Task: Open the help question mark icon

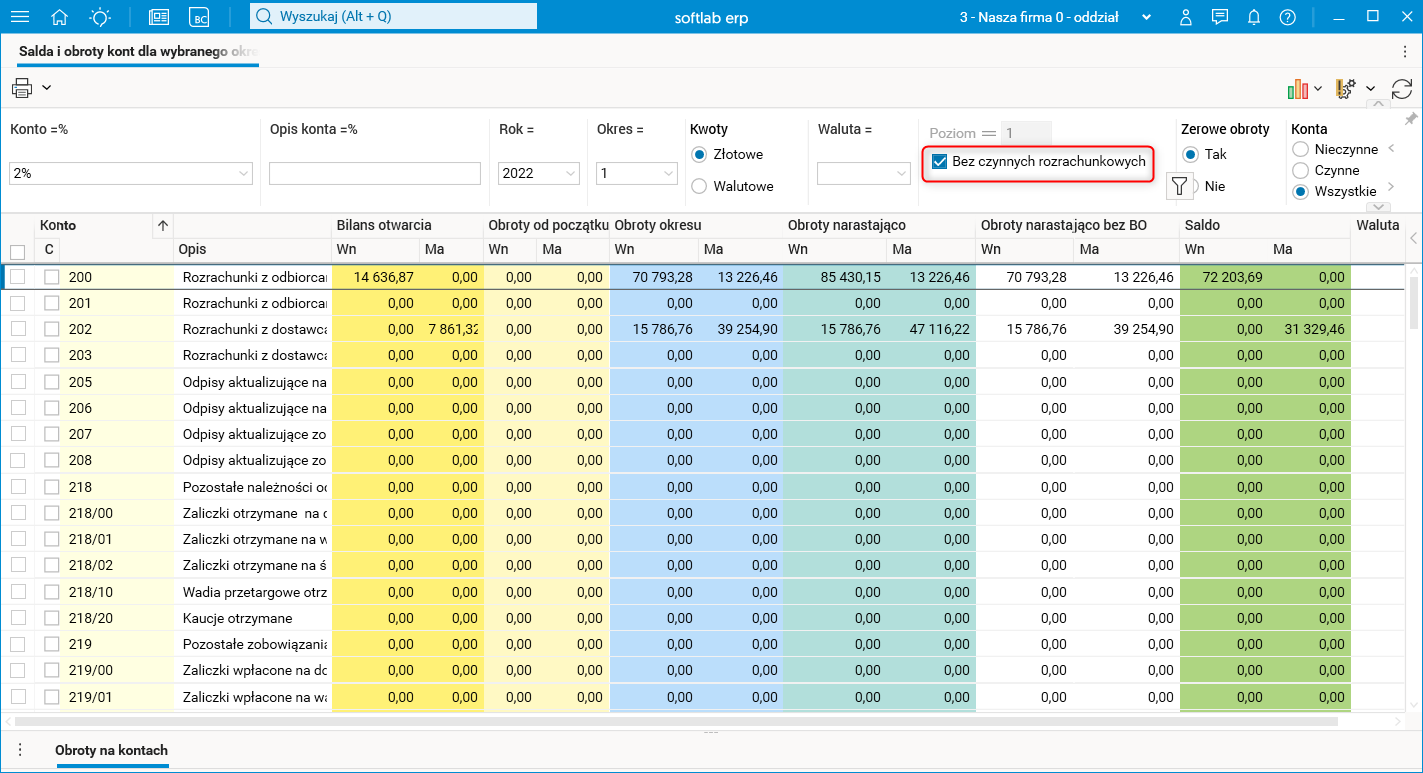Action: pos(1287,17)
